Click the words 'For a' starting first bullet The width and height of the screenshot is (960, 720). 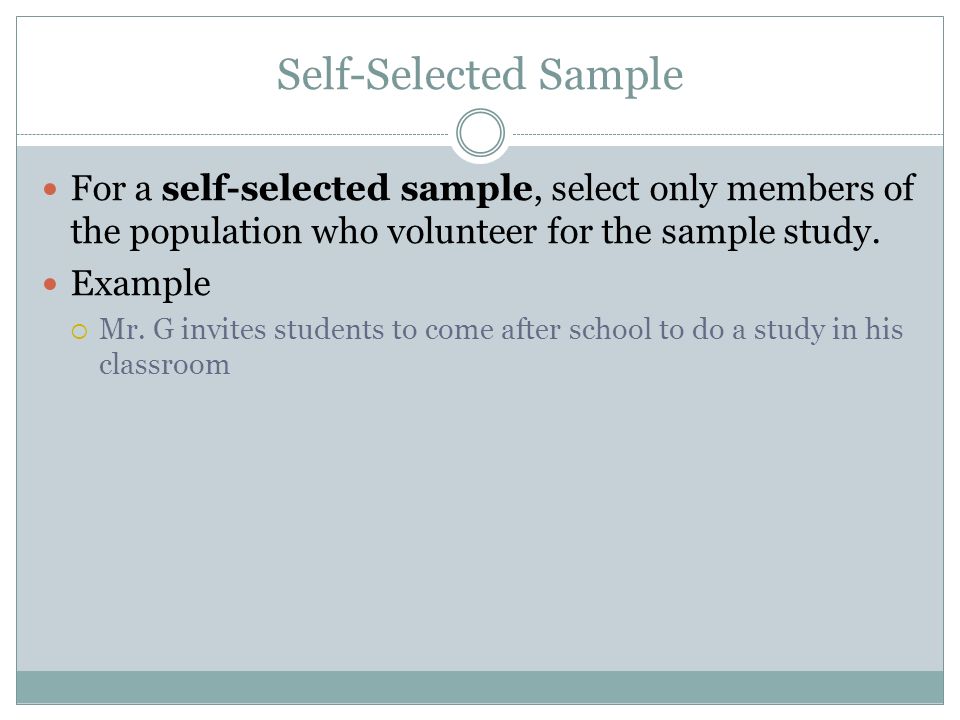[x=111, y=189]
